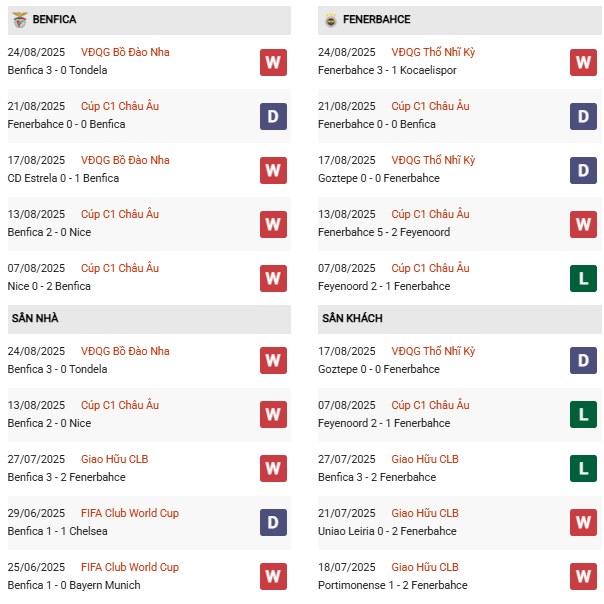Click W badge for Benfica 3-0 Tondela
Viewport: 604px width, 604px height.
pyautogui.click(x=273, y=62)
